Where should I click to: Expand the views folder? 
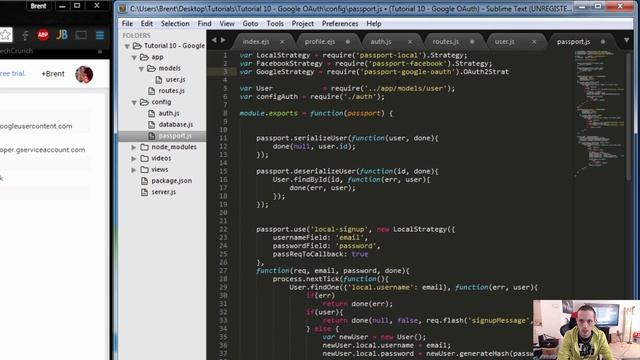(134, 169)
